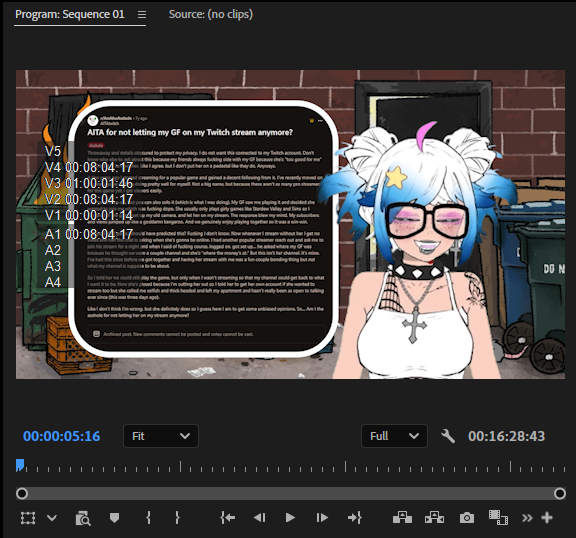Click the V2 00:08:04:17 overlay timecode
The image size is (576, 538).
(89, 199)
